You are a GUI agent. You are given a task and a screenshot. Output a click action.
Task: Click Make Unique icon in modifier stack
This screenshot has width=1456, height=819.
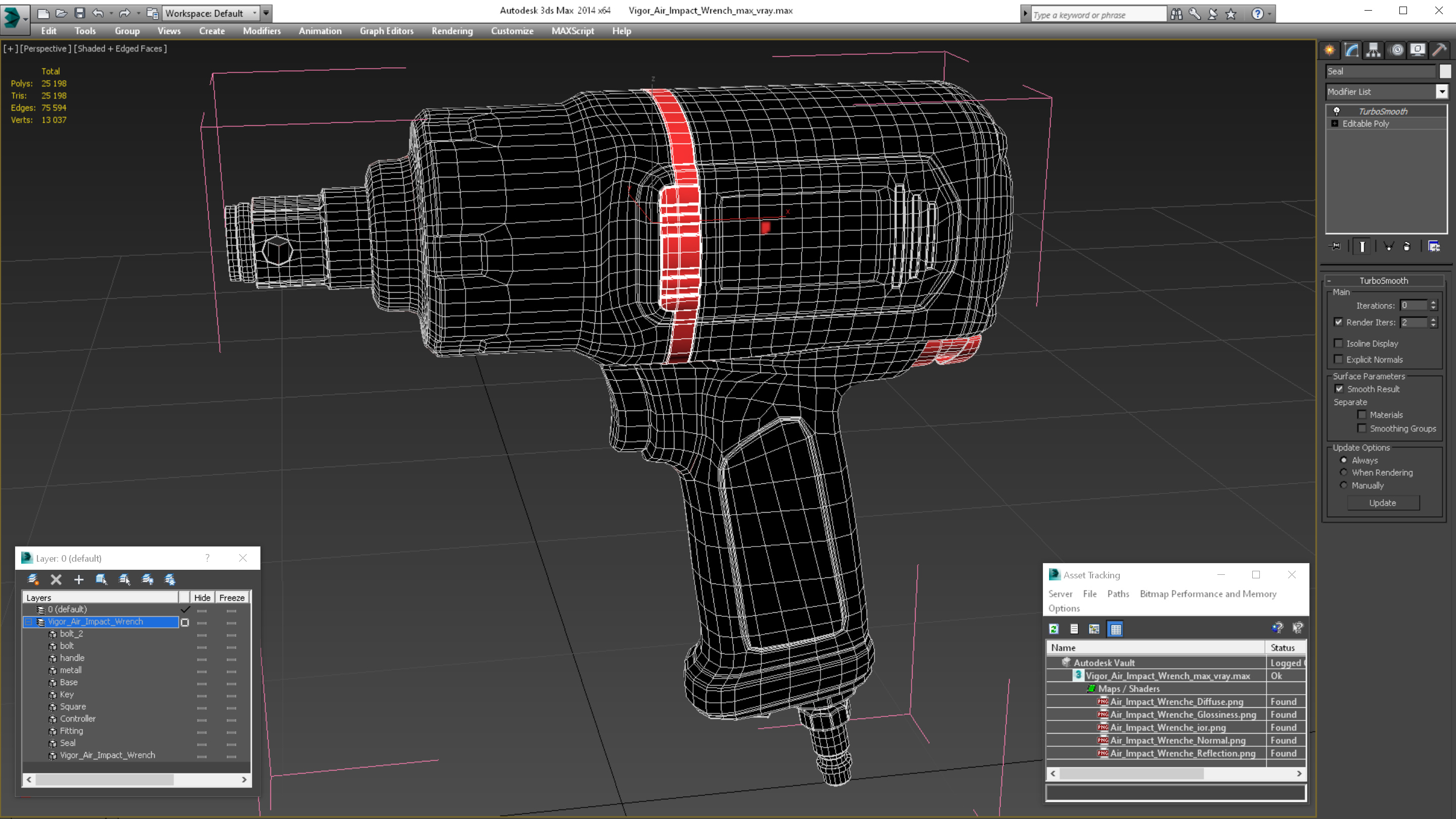(x=1388, y=246)
